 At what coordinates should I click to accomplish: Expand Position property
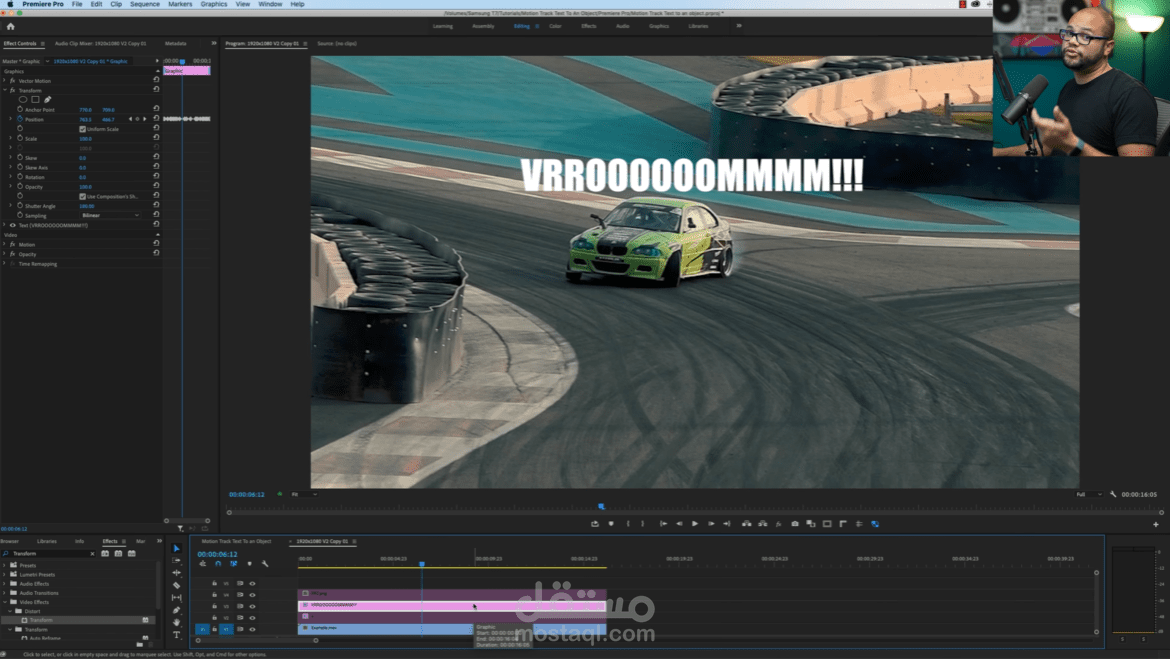click(10, 119)
